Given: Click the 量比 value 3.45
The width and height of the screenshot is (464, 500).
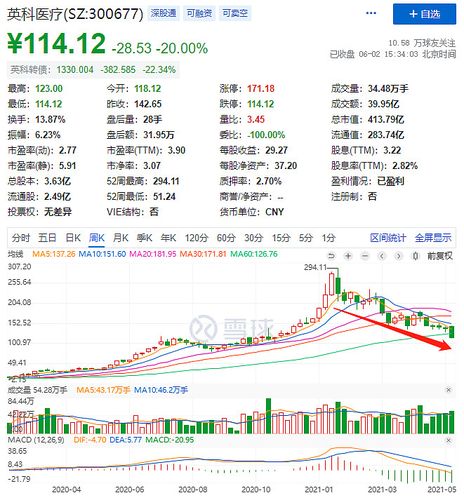Looking at the screenshot, I should tap(256, 119).
